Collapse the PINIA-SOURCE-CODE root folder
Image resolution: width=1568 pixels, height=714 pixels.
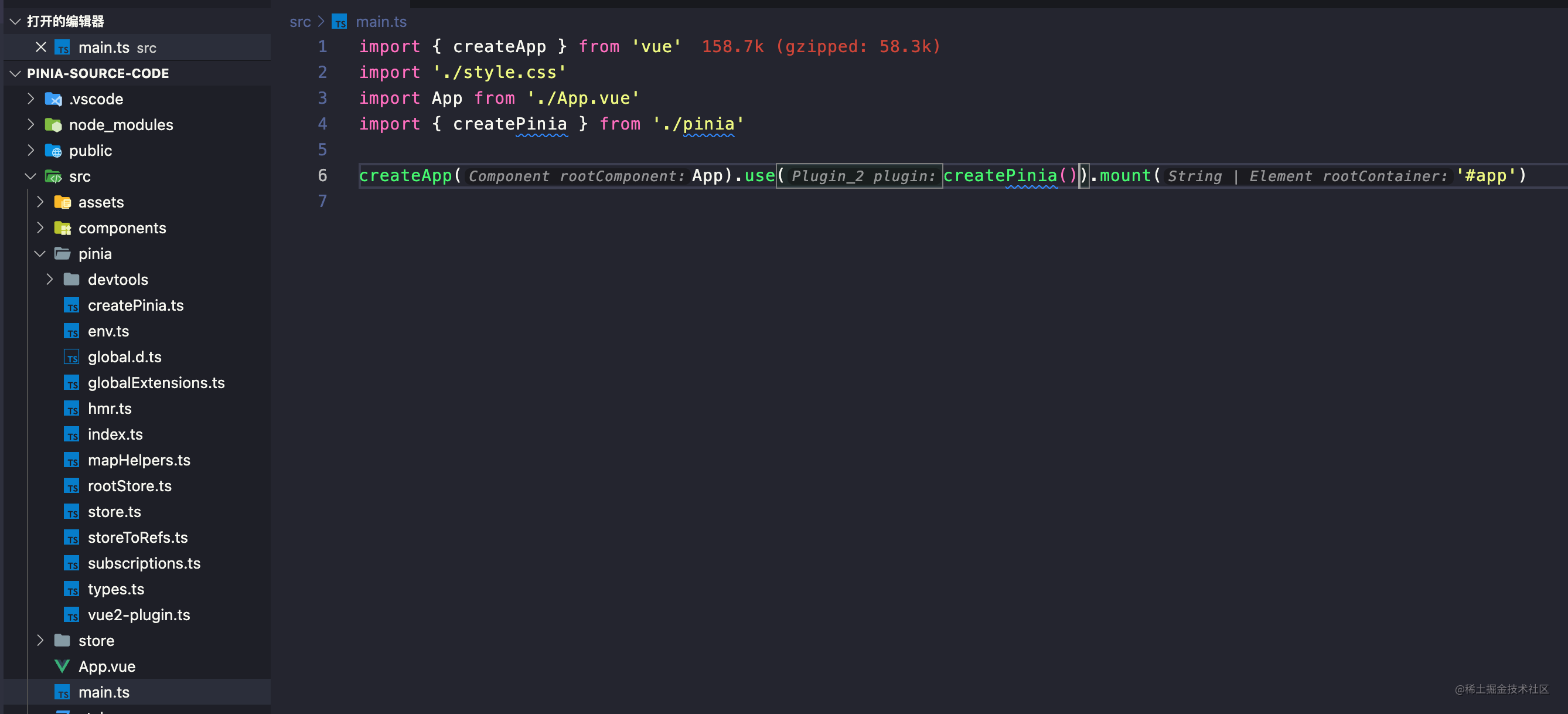(15, 73)
